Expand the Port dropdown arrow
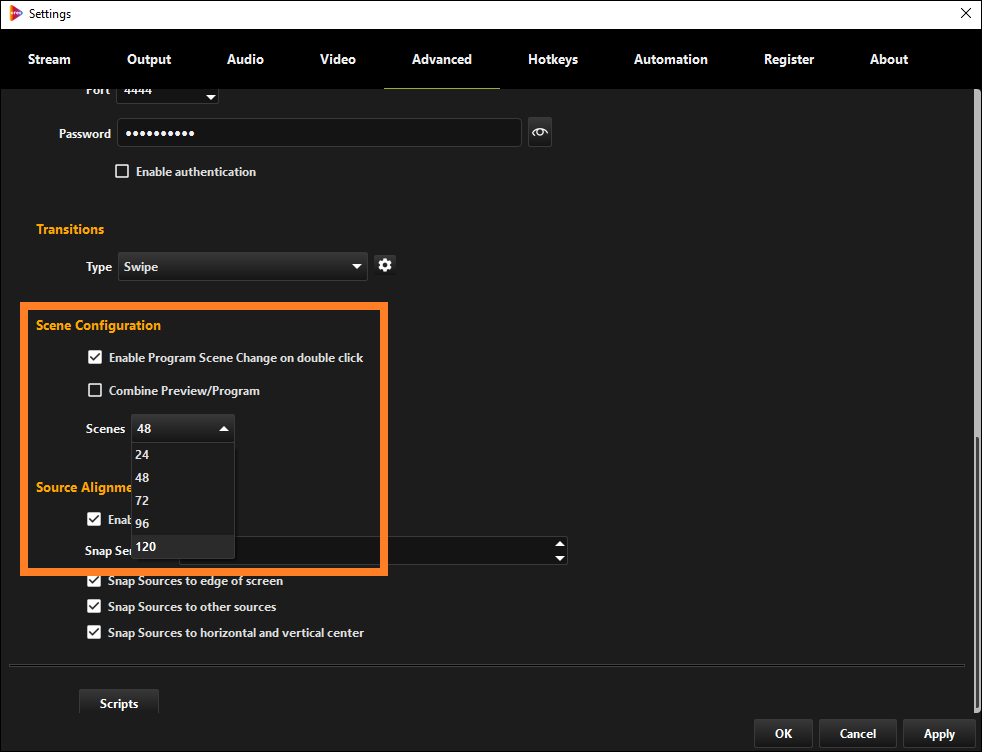The width and height of the screenshot is (982, 752). click(x=210, y=96)
